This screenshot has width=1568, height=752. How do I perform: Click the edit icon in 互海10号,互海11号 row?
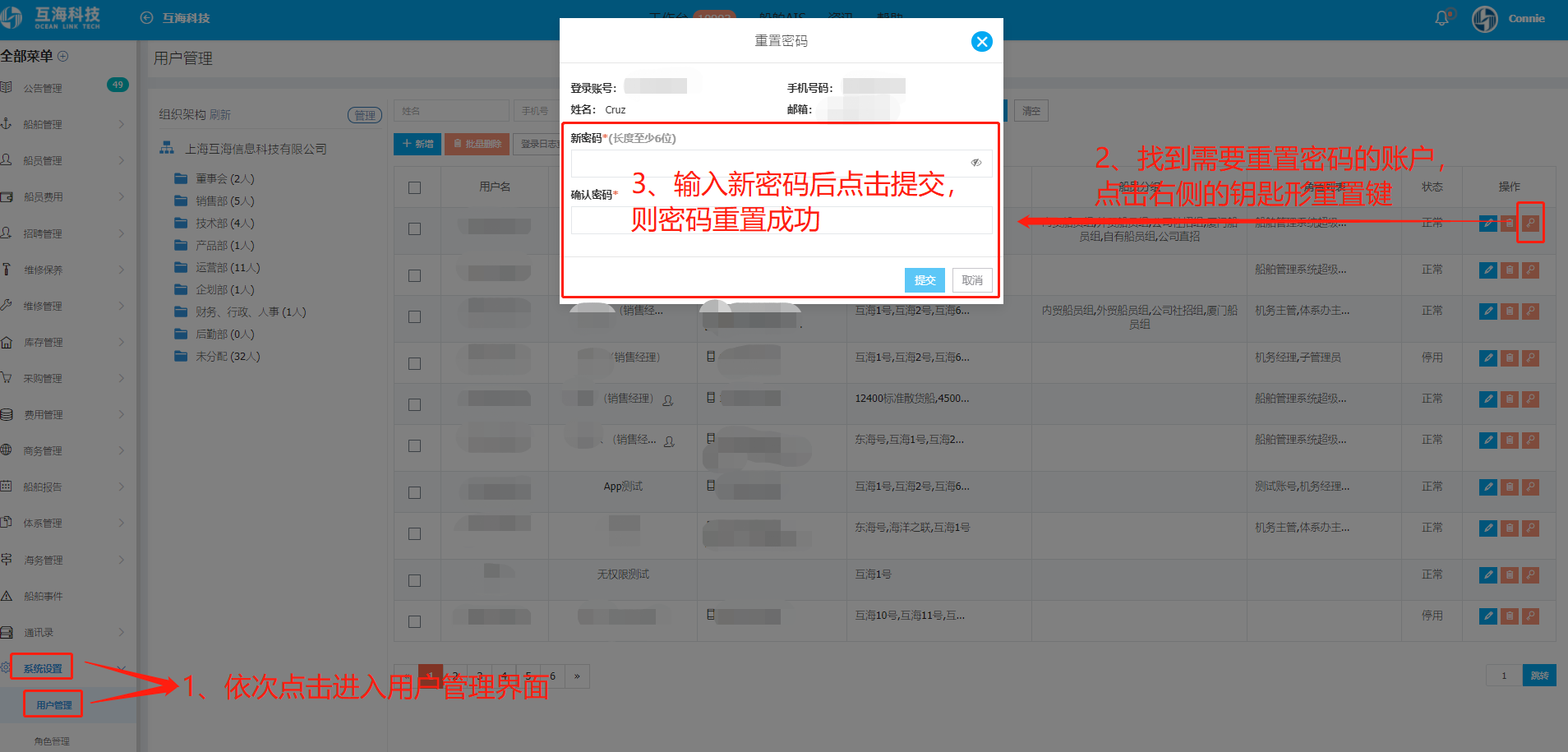pyautogui.click(x=1487, y=616)
